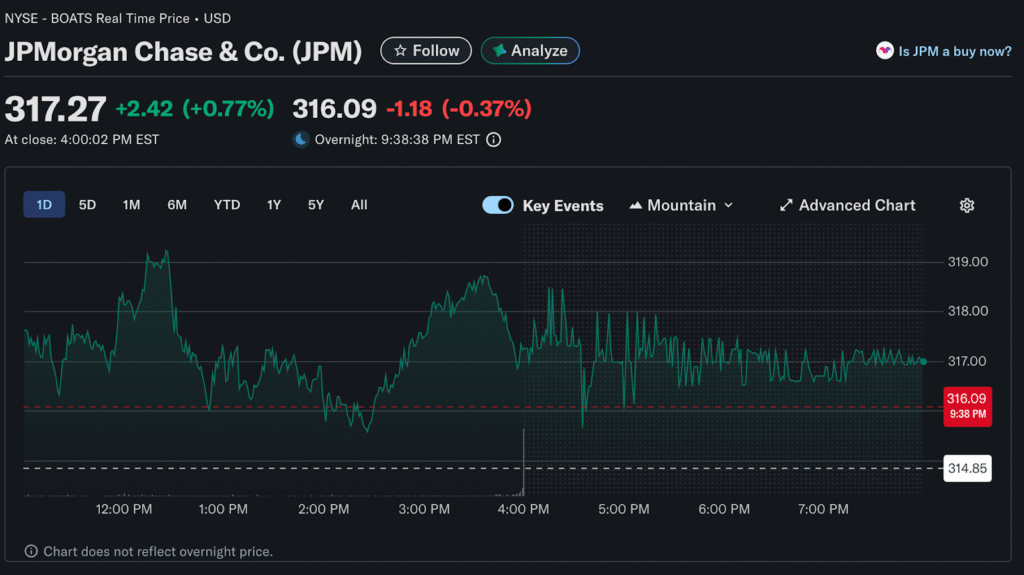
Task: Open chart settings gear icon
Action: pos(966,205)
